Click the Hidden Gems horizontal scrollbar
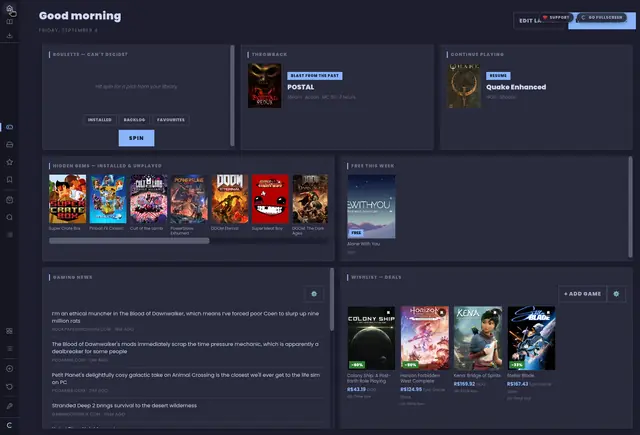The image size is (640, 435). (129, 241)
